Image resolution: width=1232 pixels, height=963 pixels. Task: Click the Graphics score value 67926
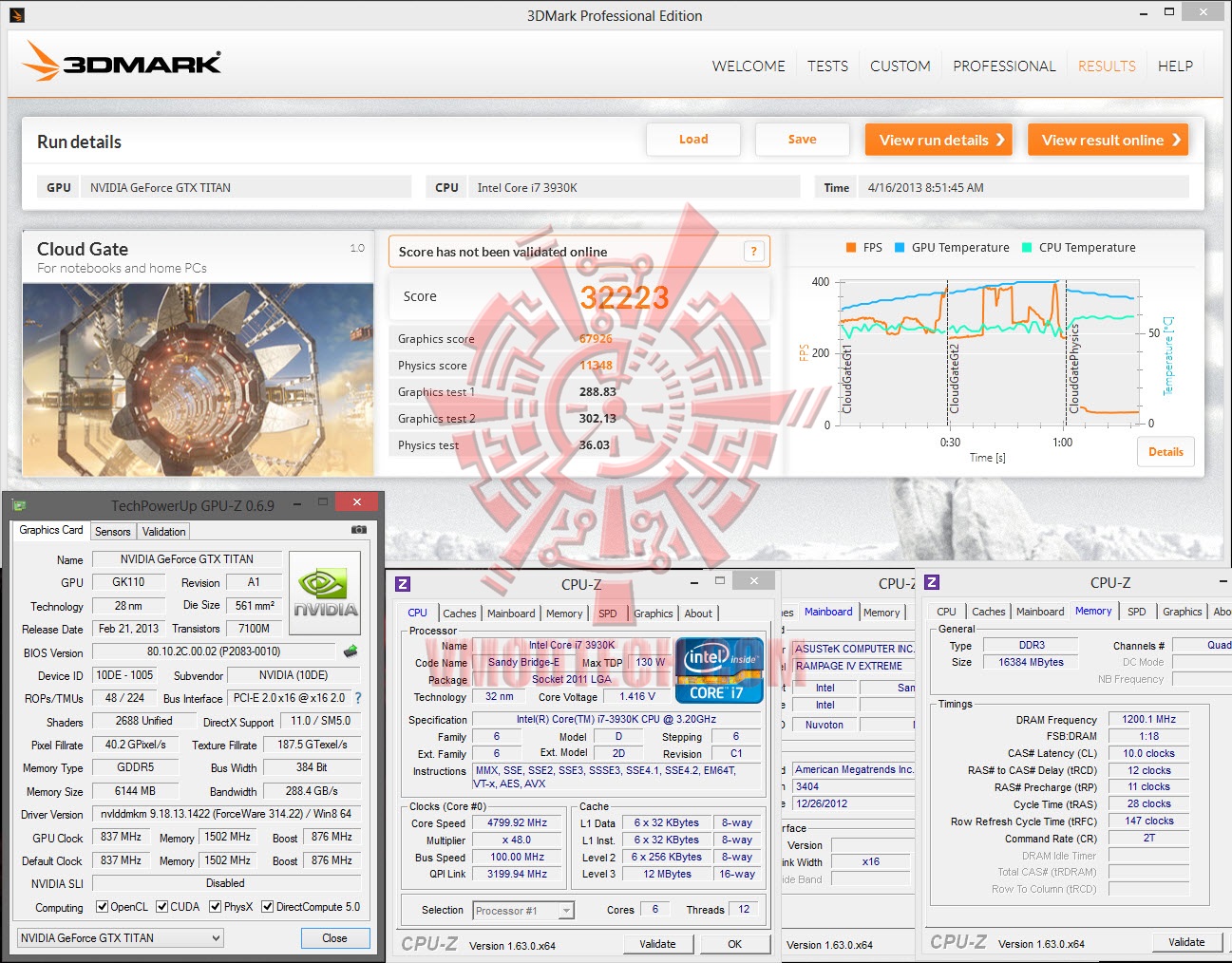click(596, 339)
